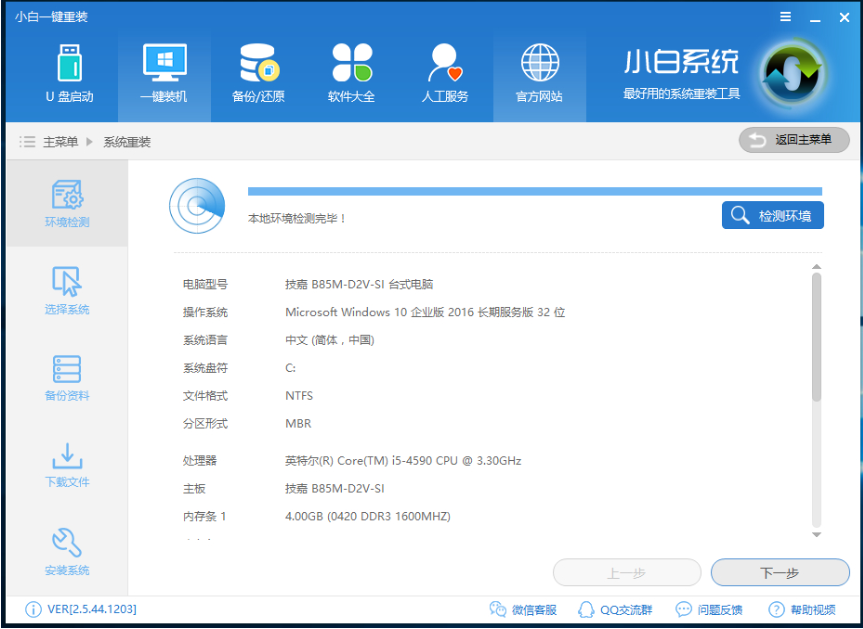
Task: Open the hamburger menu at top right
Action: 786,16
